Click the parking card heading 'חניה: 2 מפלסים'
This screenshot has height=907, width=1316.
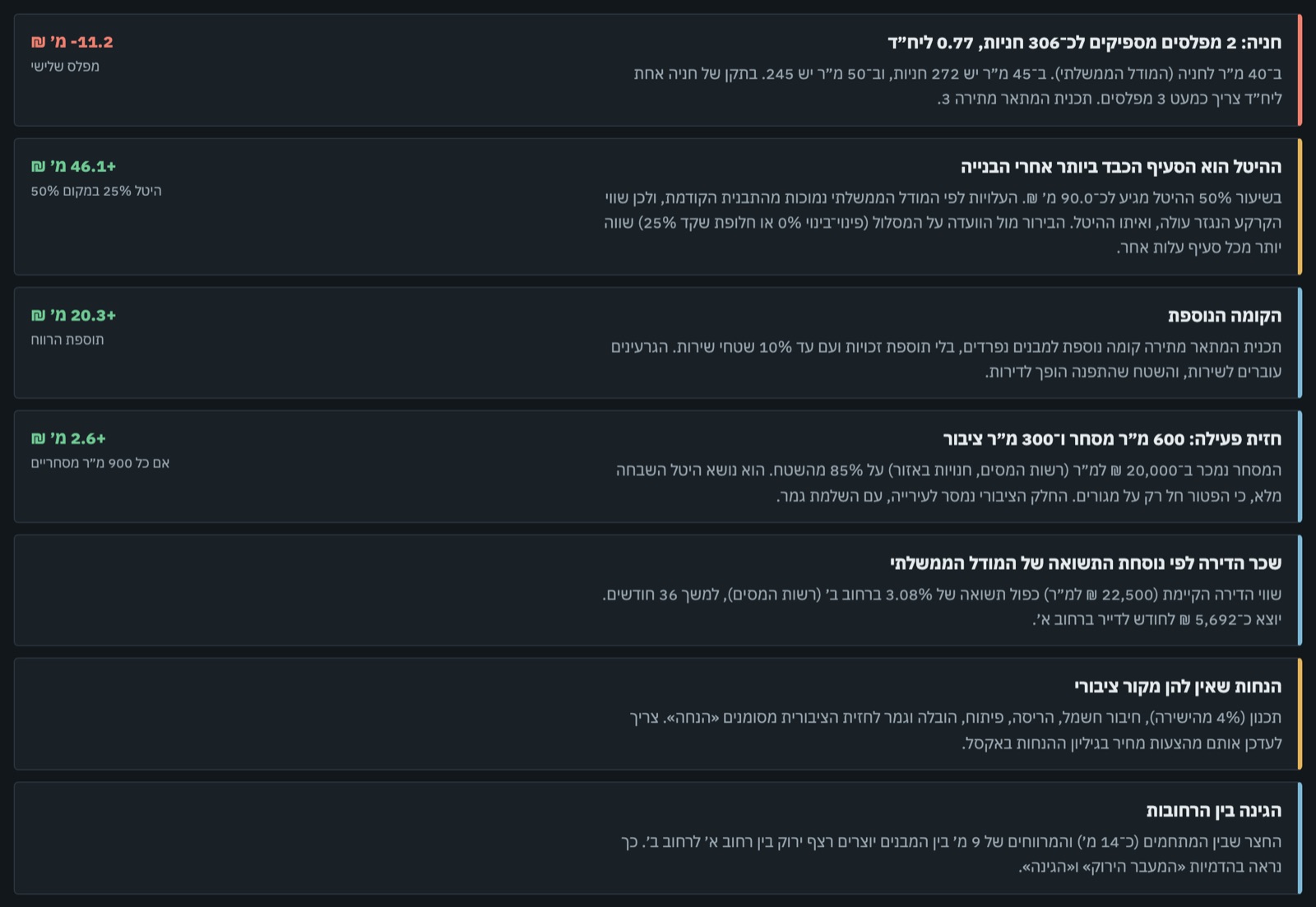pos(1084,42)
